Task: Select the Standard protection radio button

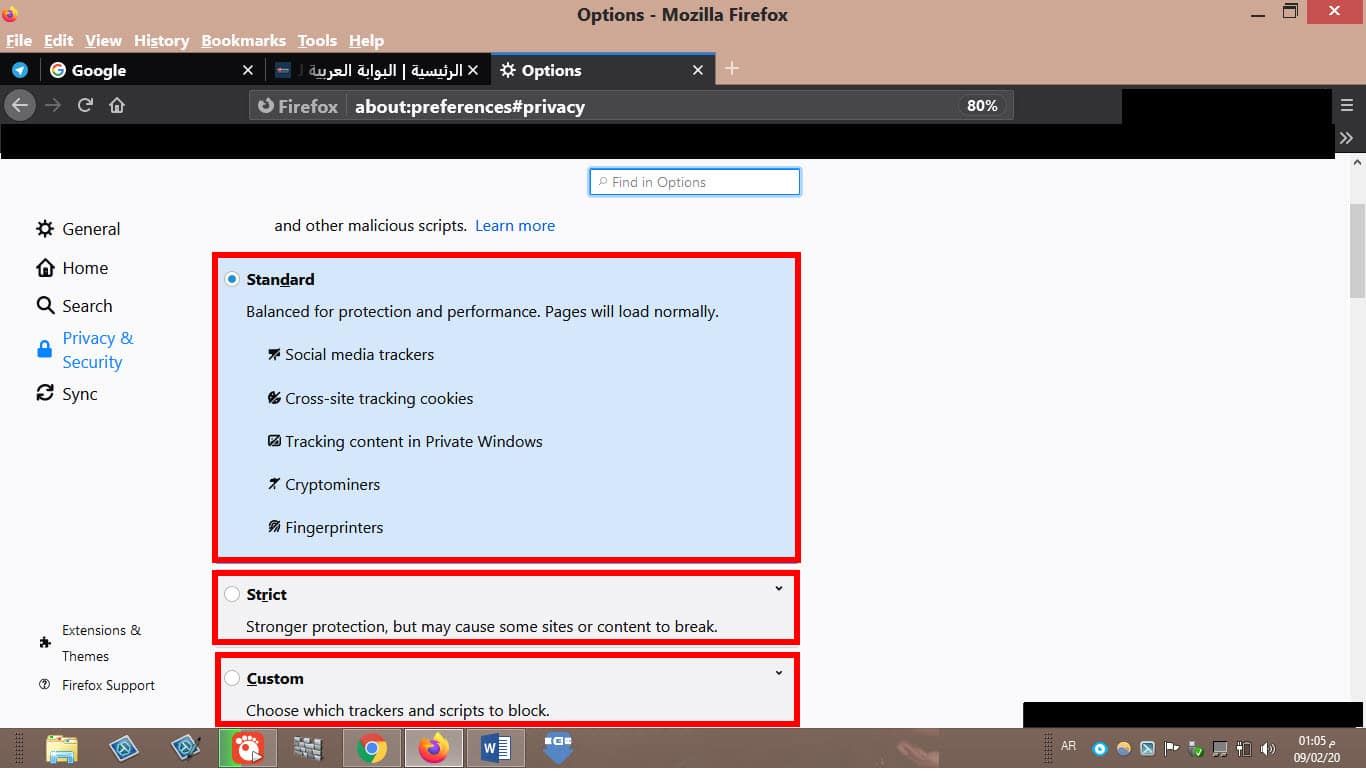Action: coord(232,279)
